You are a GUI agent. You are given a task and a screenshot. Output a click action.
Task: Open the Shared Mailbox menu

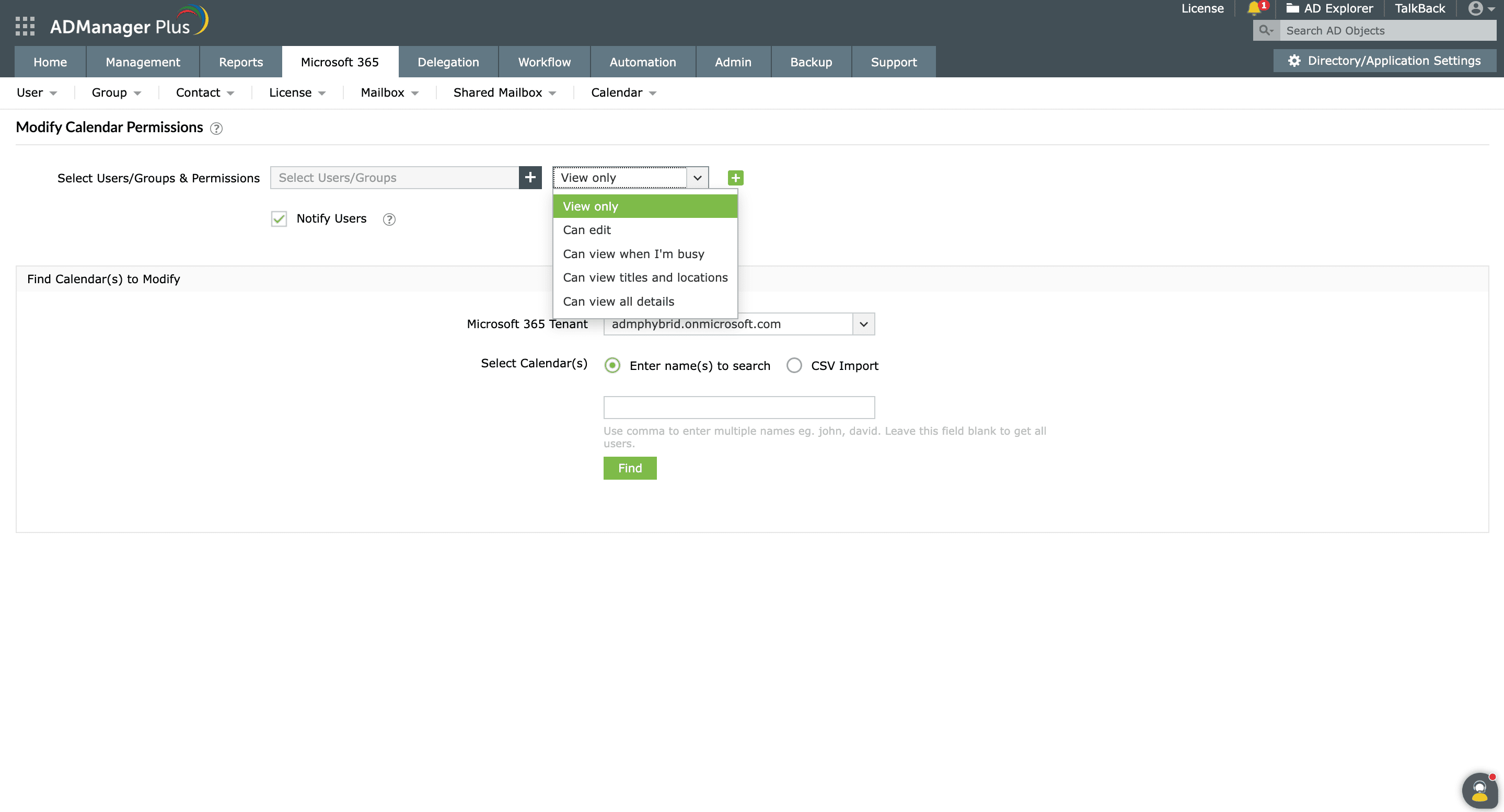(x=504, y=93)
